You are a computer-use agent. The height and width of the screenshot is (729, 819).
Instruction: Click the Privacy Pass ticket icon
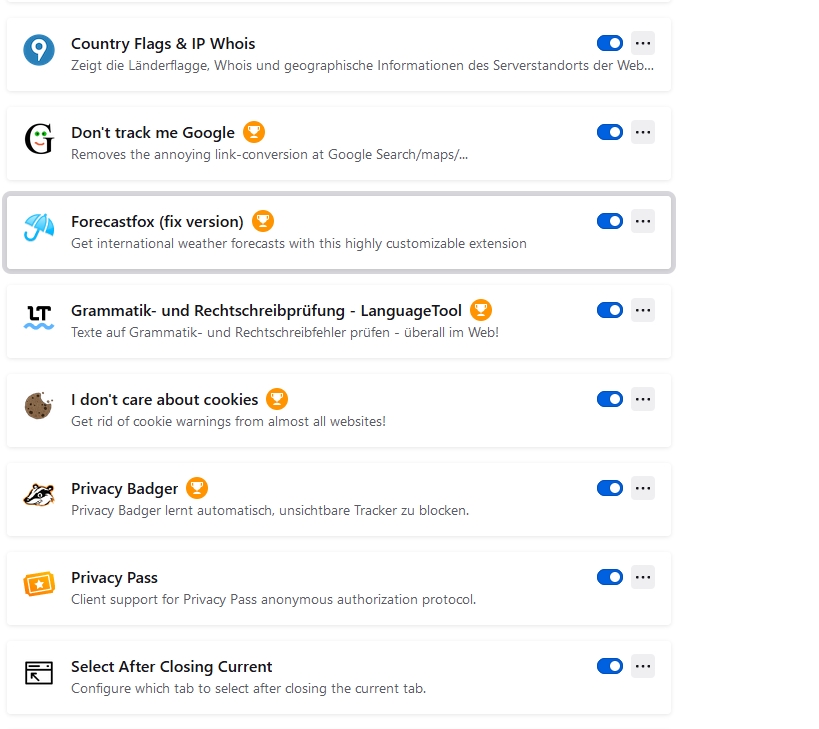[39, 584]
